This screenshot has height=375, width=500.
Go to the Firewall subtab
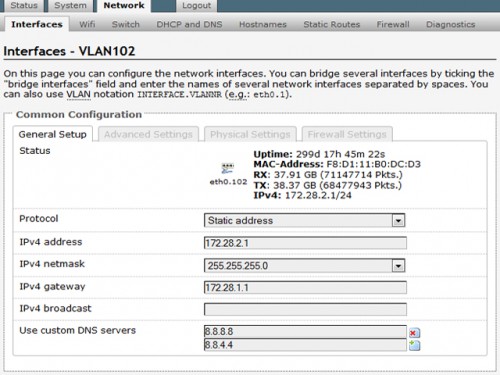[393, 24]
